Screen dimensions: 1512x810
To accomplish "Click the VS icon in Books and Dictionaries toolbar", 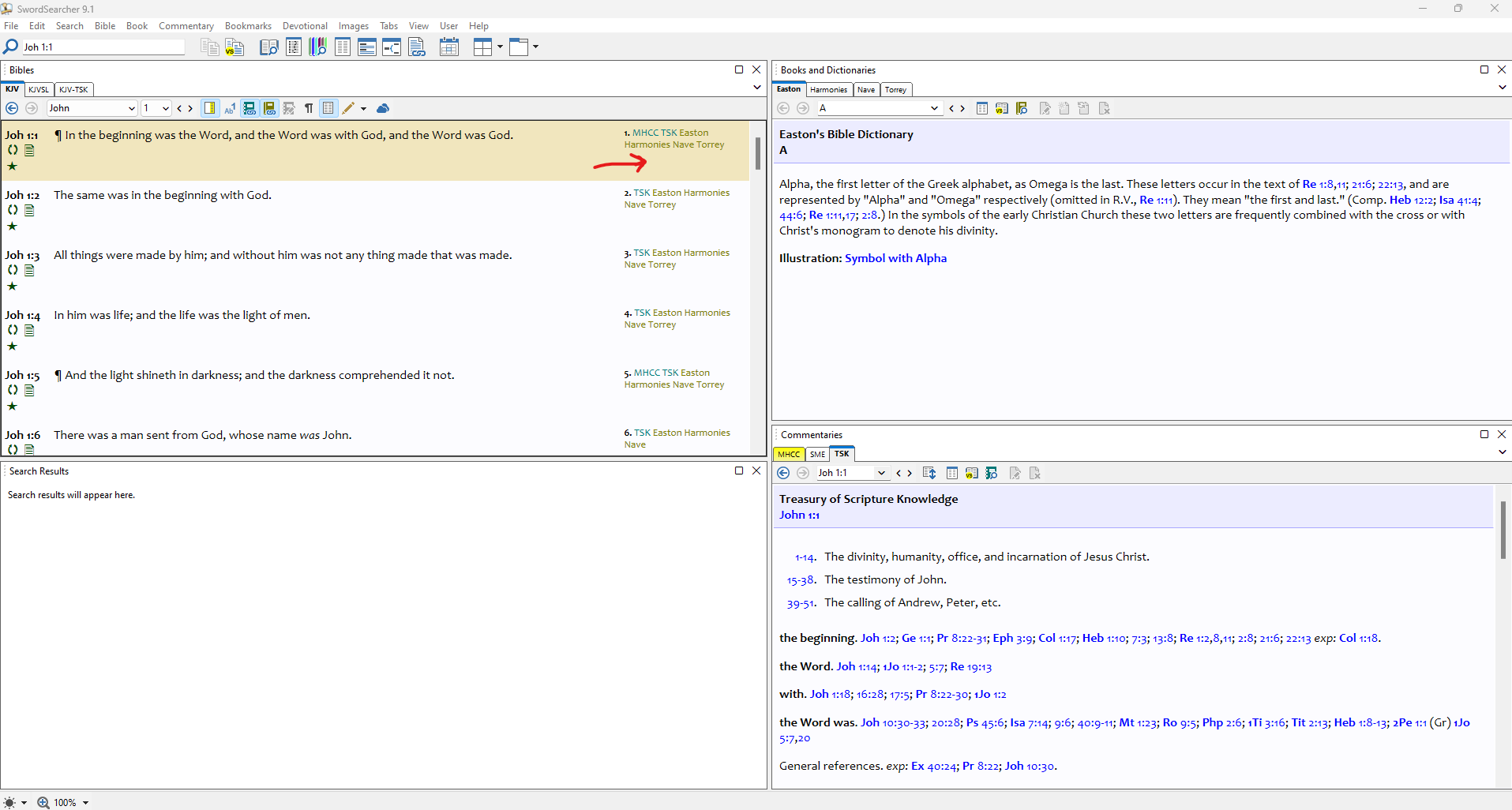I will click(1002, 108).
